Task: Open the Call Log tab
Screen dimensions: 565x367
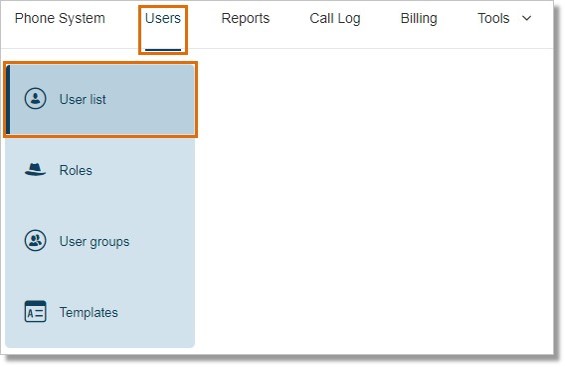Action: pos(335,18)
